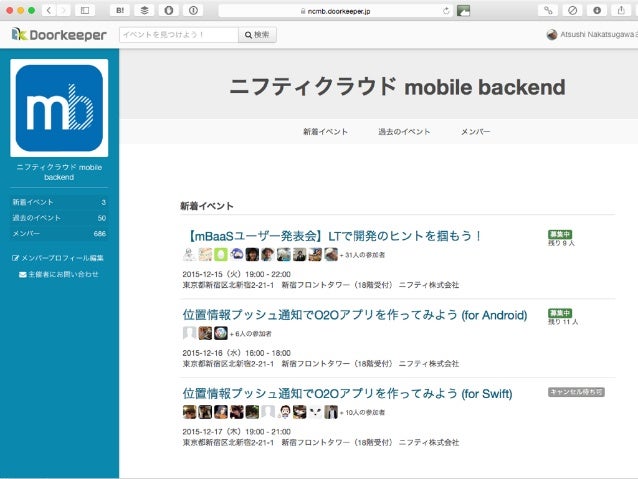Open メンバー in the sidebar
Image resolution: width=638 pixels, height=479 pixels.
coord(59,234)
